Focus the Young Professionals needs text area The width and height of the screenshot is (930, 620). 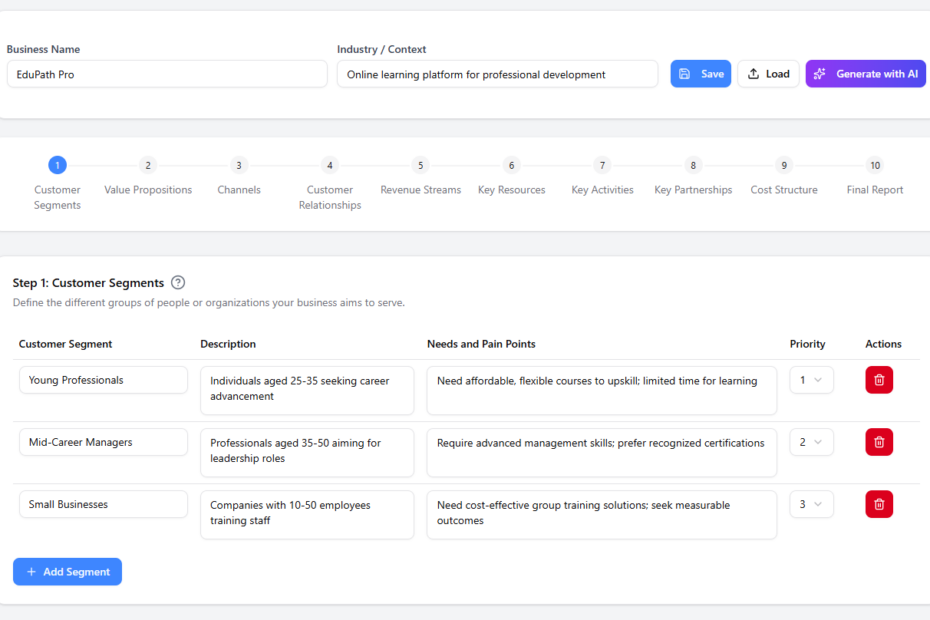coord(601,390)
